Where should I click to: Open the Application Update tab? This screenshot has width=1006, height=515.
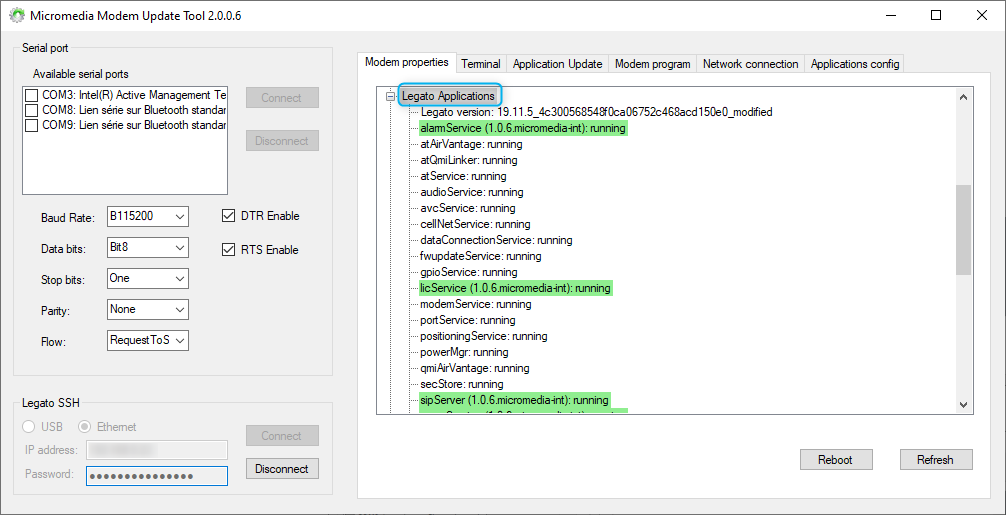point(557,64)
